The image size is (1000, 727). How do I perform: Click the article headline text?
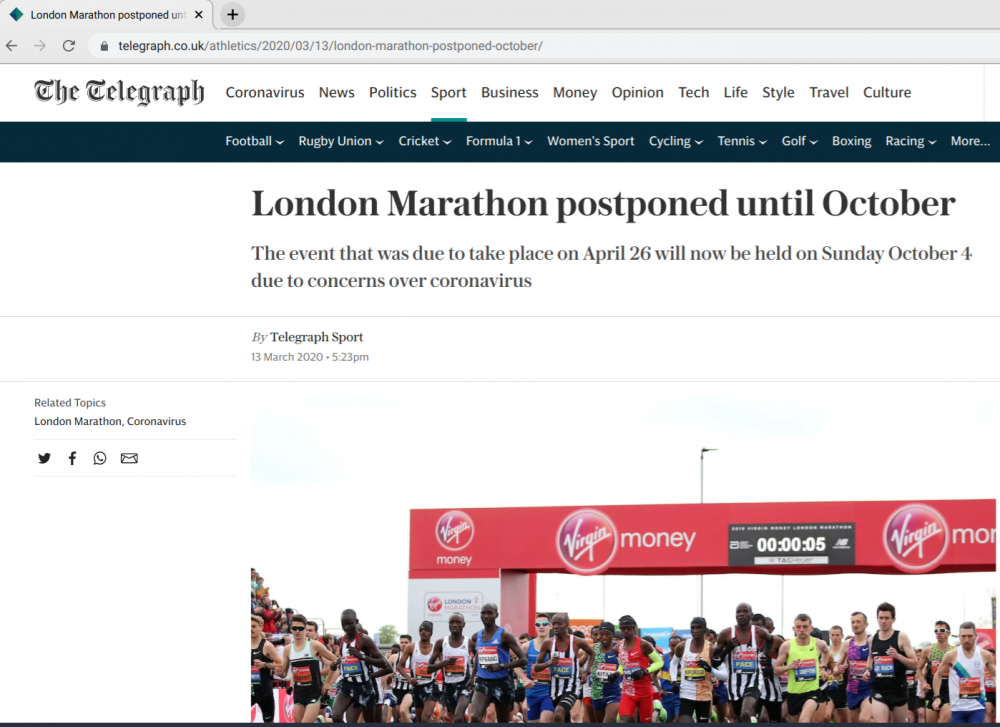pyautogui.click(x=603, y=204)
